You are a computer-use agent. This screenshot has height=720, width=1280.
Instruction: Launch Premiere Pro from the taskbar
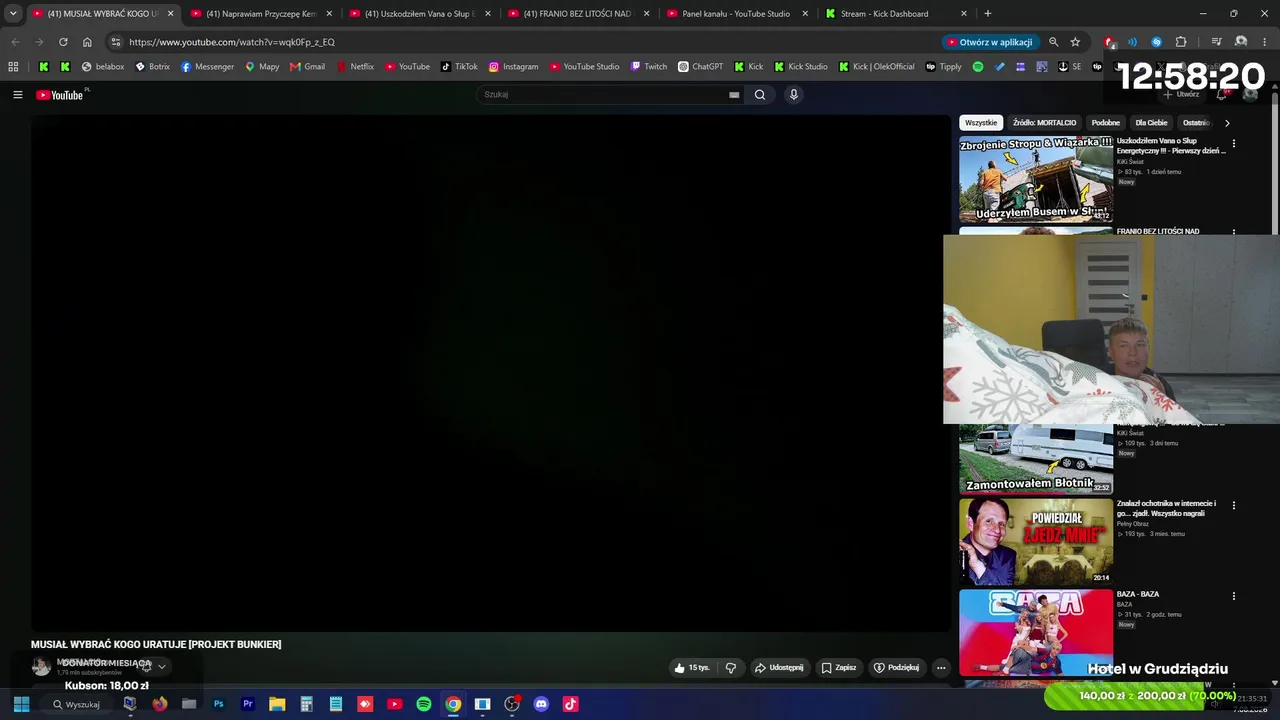248,704
